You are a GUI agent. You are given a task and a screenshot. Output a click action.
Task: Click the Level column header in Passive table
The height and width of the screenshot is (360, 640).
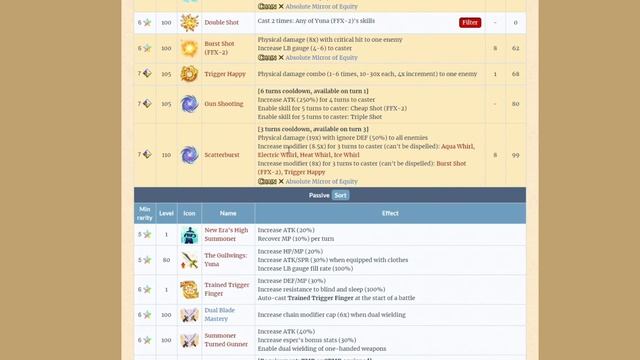pos(166,213)
